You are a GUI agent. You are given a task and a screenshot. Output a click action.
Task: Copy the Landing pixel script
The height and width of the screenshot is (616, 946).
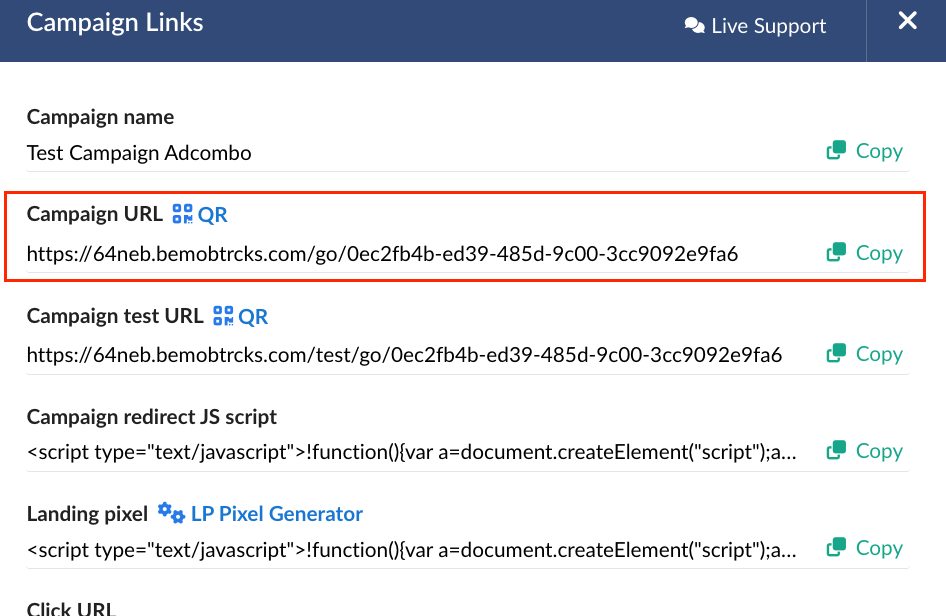865,548
